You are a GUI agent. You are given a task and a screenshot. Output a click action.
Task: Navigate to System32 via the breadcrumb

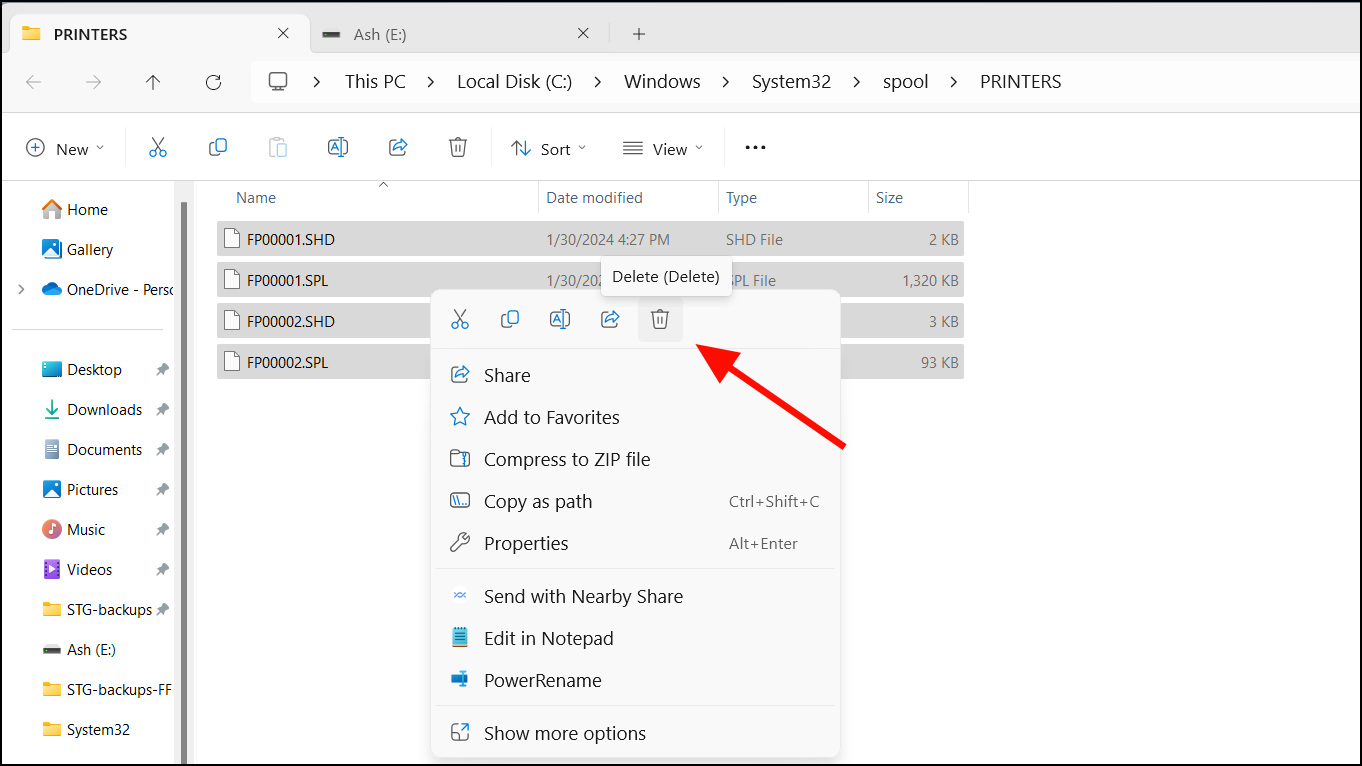tap(791, 81)
